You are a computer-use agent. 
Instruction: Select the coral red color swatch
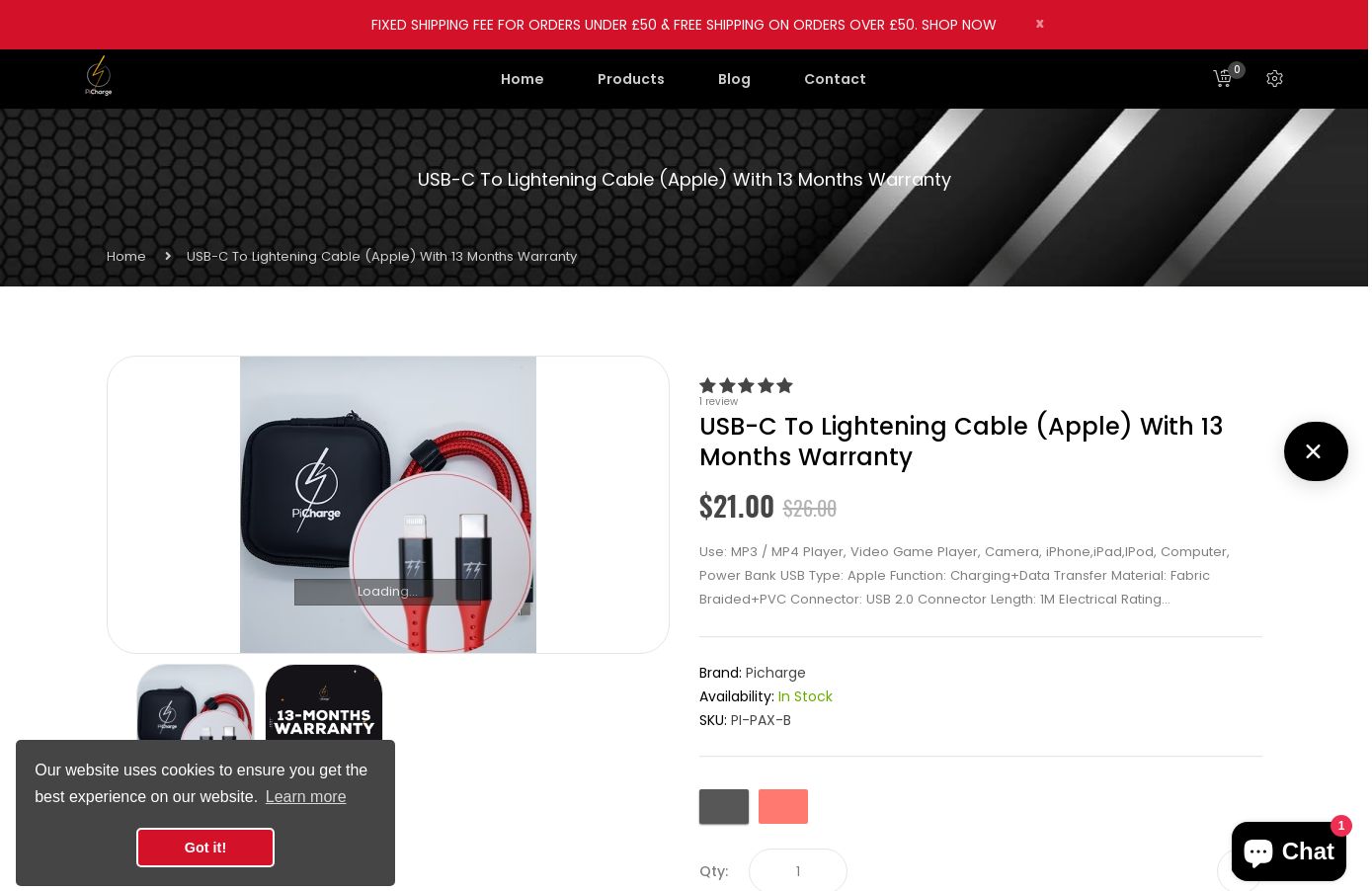pos(783,806)
